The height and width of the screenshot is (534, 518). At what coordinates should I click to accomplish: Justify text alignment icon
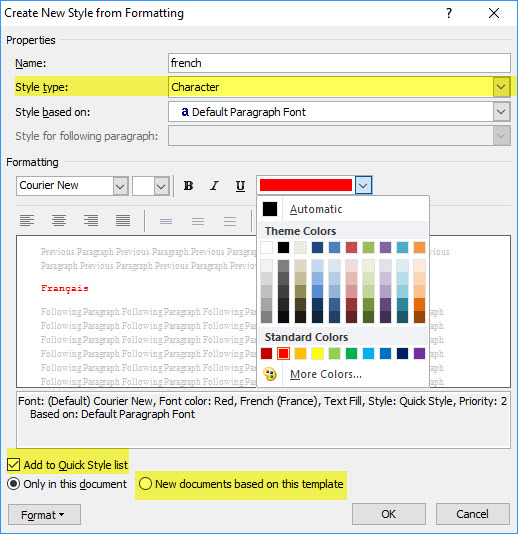point(123,221)
